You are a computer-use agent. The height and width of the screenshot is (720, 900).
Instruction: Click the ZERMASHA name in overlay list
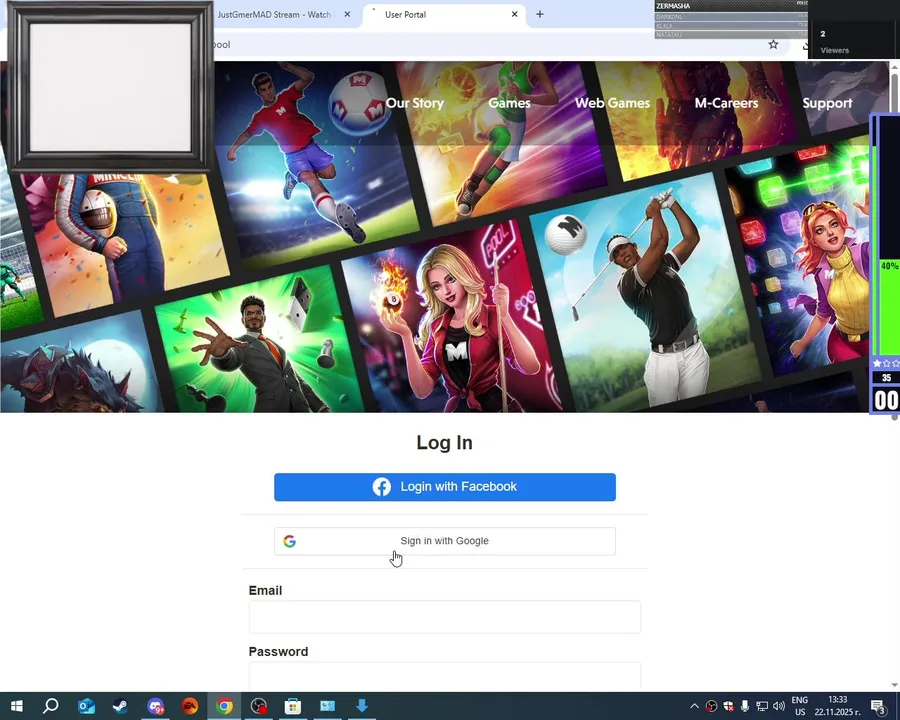tap(673, 6)
